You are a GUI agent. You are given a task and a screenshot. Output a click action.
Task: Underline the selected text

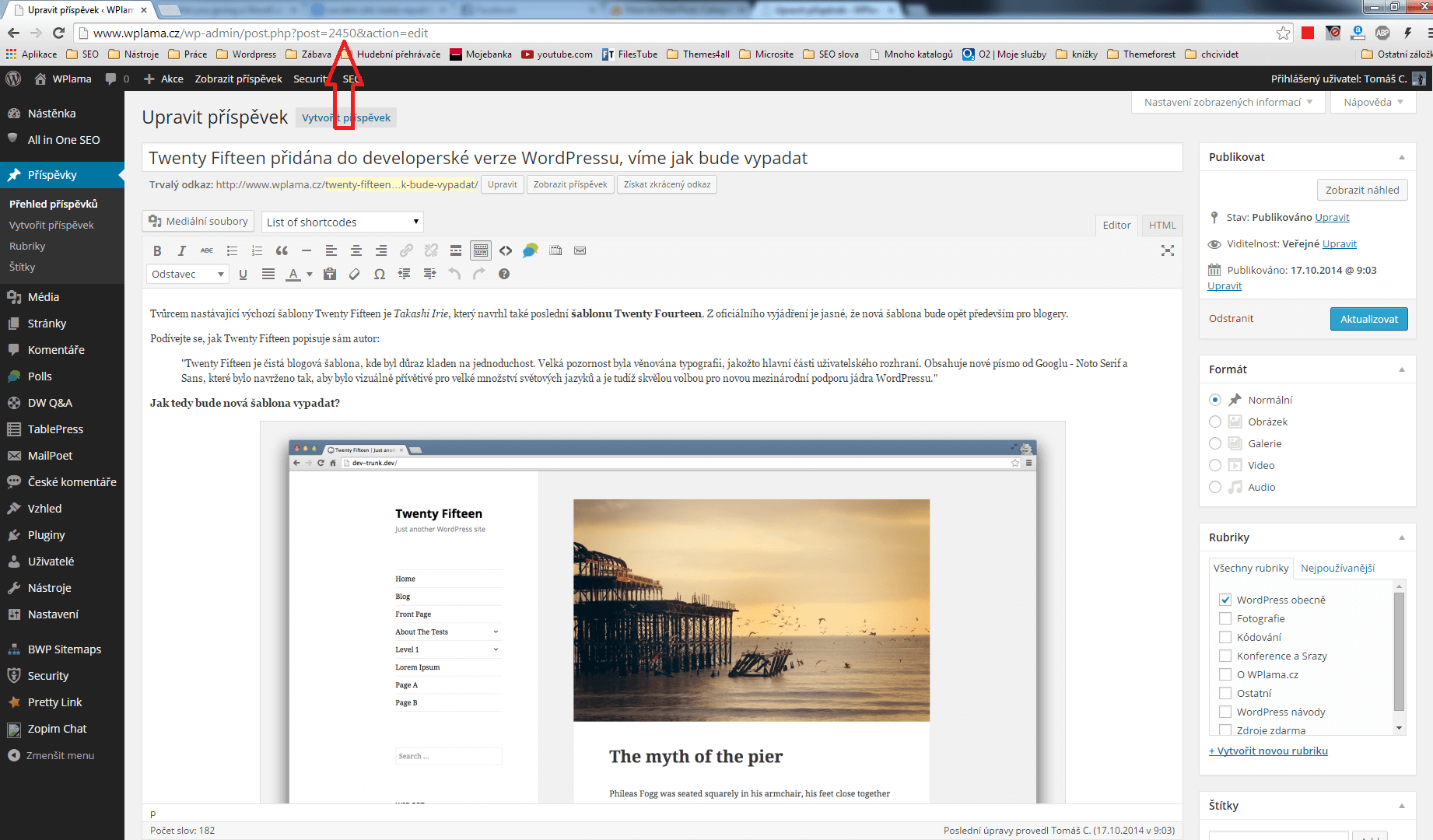(243, 274)
